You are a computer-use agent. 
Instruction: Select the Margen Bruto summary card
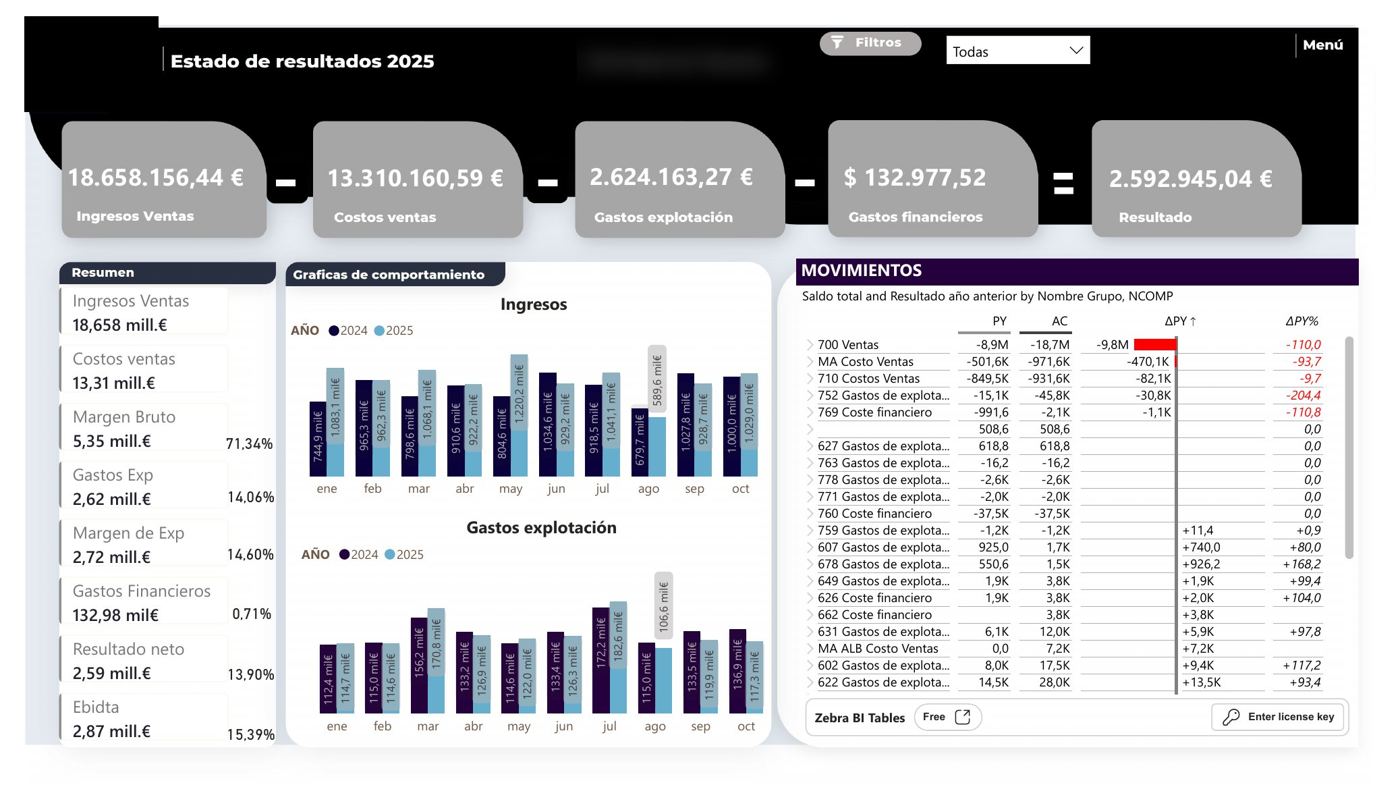tap(144, 428)
